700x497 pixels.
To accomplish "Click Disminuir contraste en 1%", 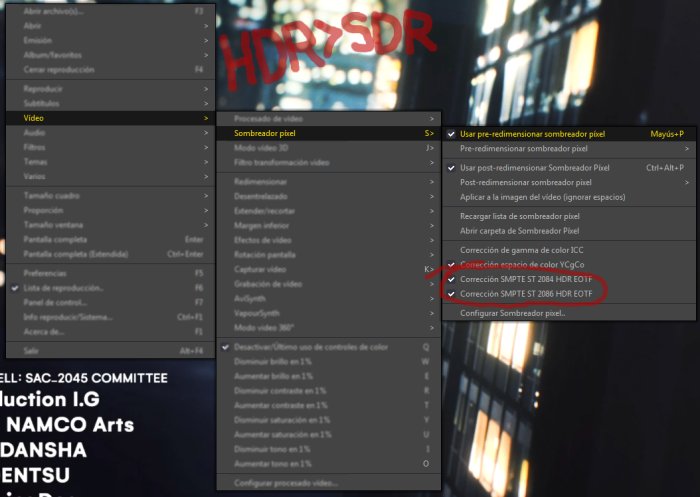I will (329, 391).
